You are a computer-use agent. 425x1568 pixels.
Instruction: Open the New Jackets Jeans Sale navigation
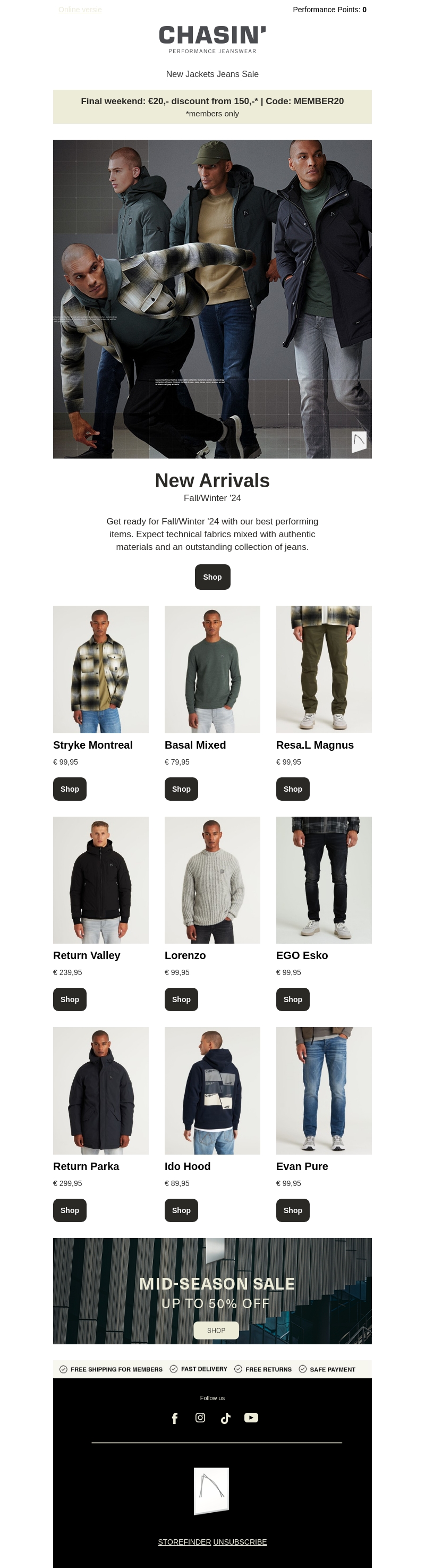click(x=212, y=74)
